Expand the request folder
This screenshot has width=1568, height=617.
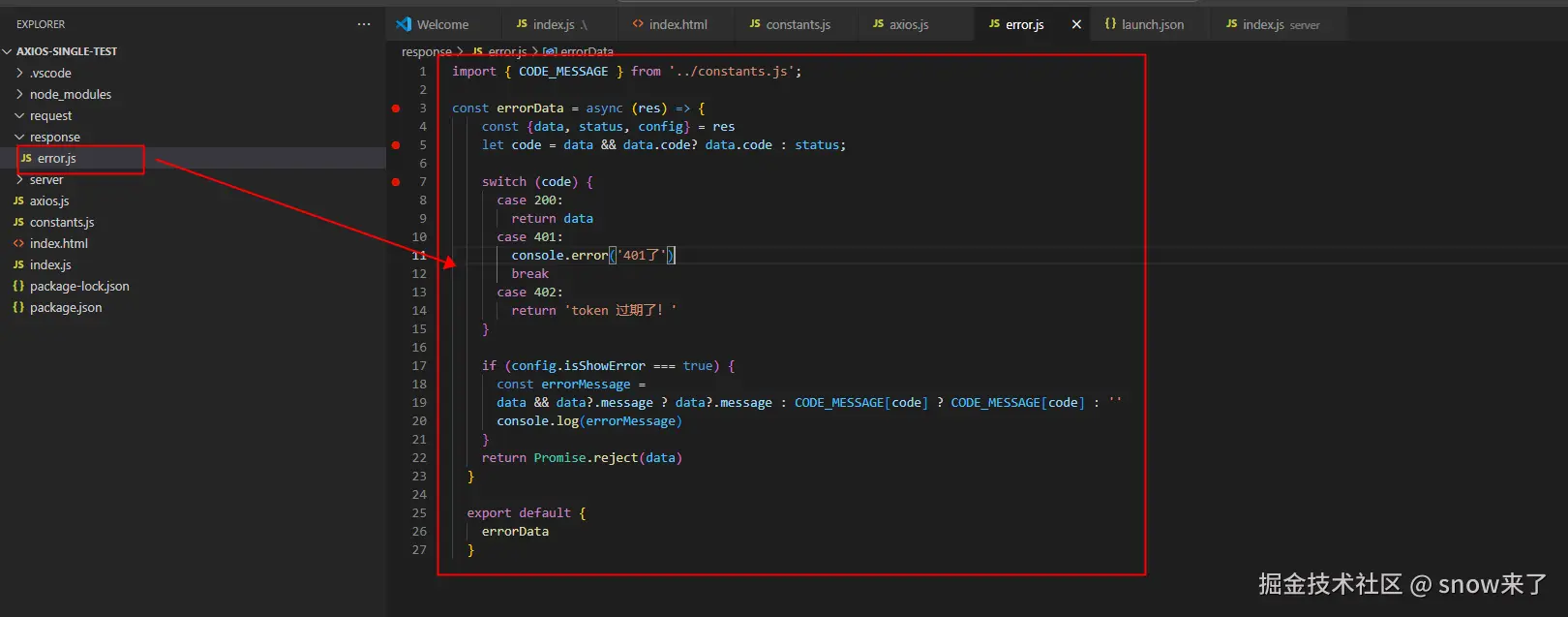point(50,115)
